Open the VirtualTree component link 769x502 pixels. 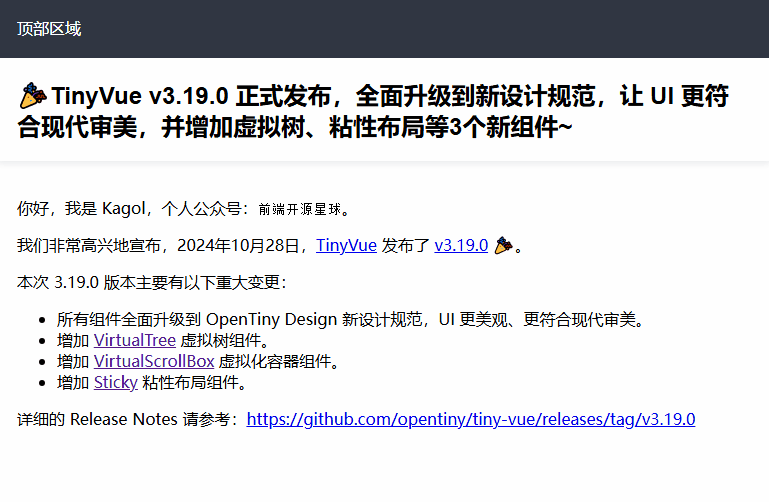tap(134, 340)
